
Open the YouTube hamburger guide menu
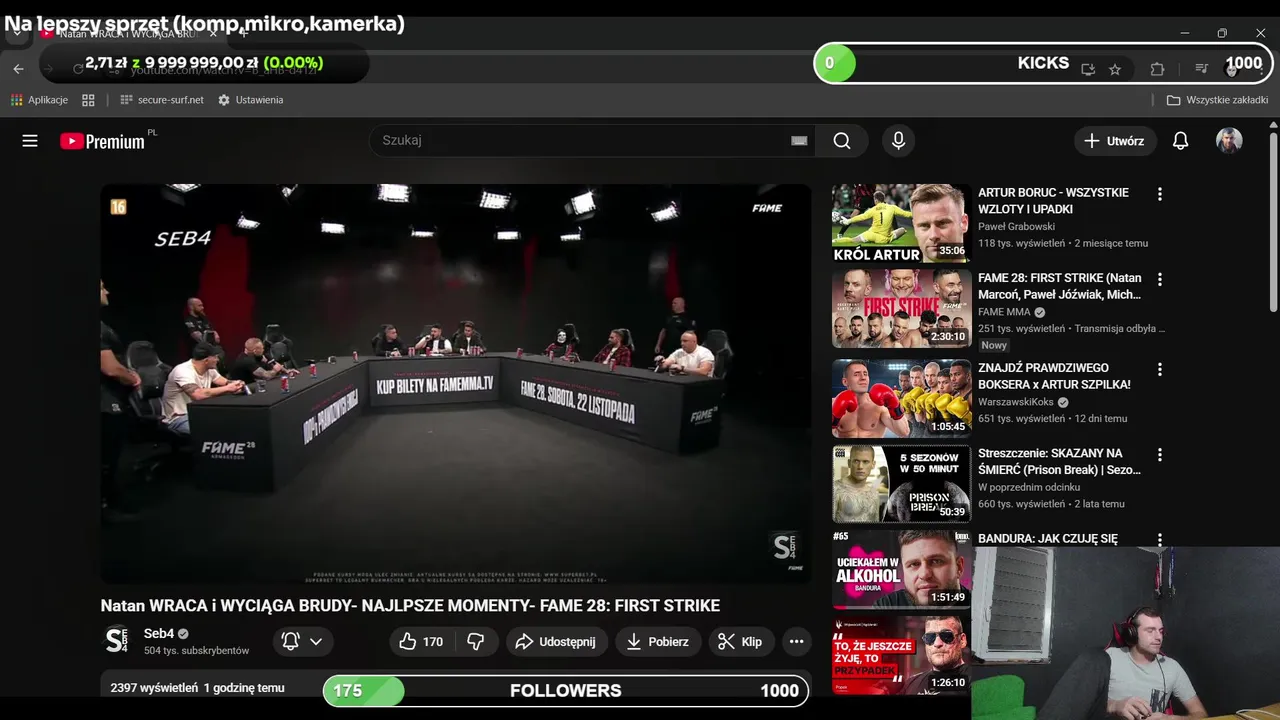(x=30, y=141)
